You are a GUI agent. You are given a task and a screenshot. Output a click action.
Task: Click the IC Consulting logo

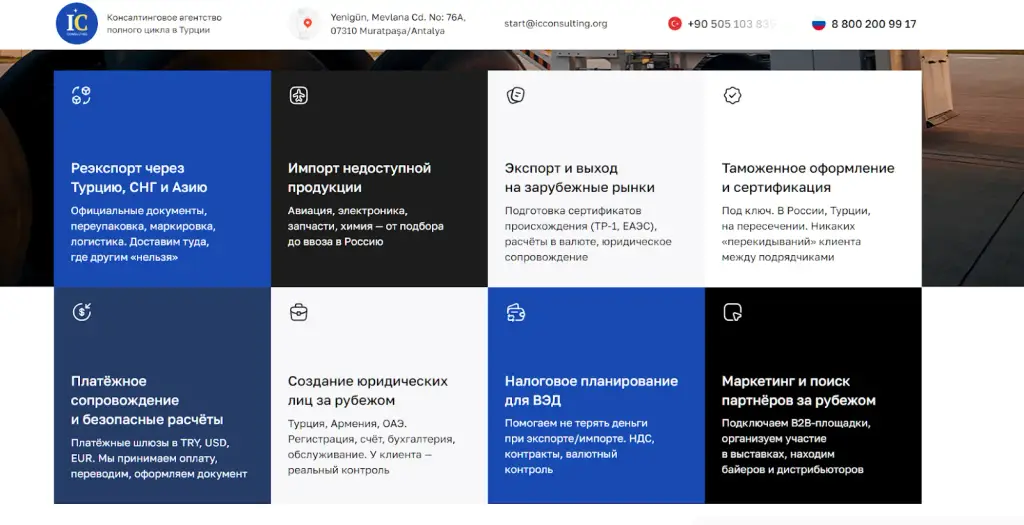(76, 24)
